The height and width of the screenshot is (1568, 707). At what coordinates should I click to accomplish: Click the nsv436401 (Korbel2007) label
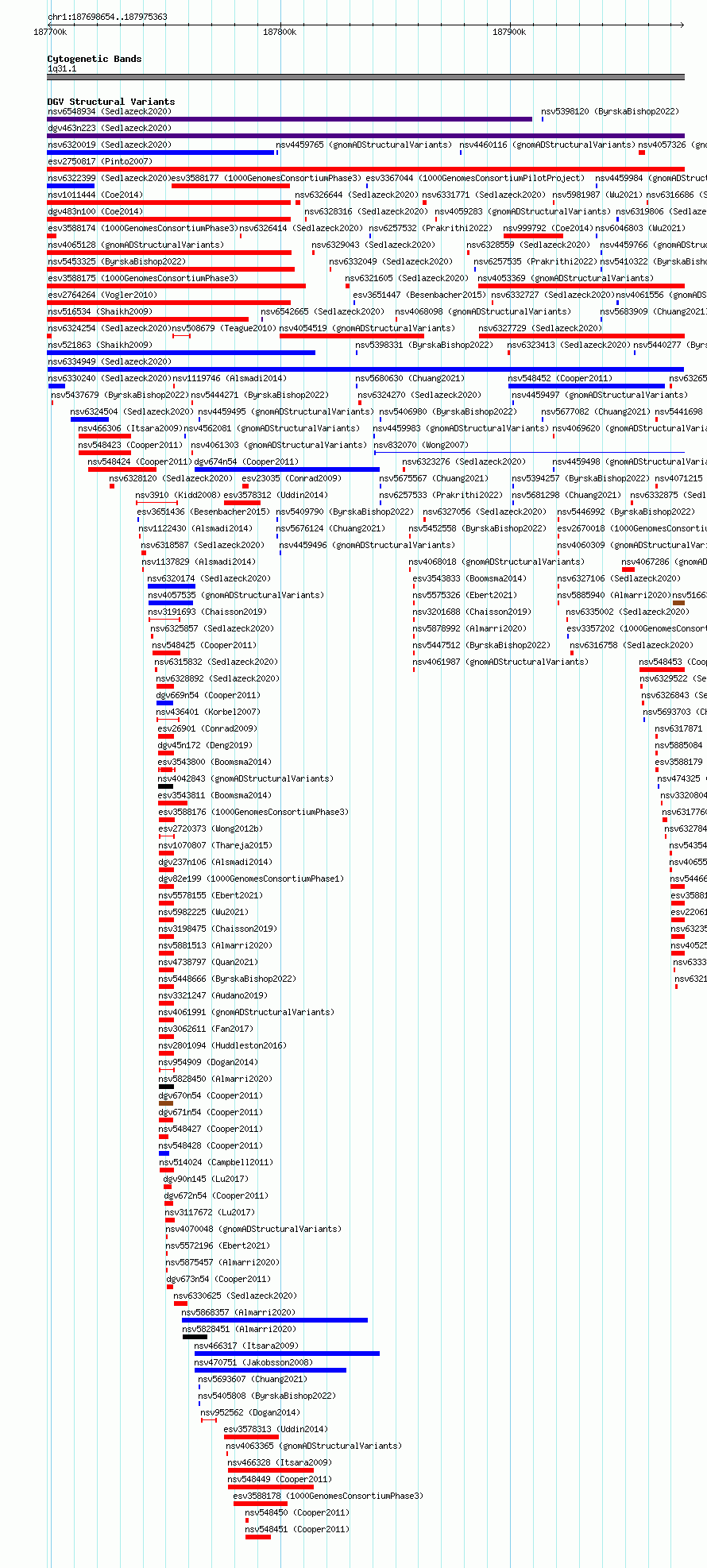pos(208,713)
